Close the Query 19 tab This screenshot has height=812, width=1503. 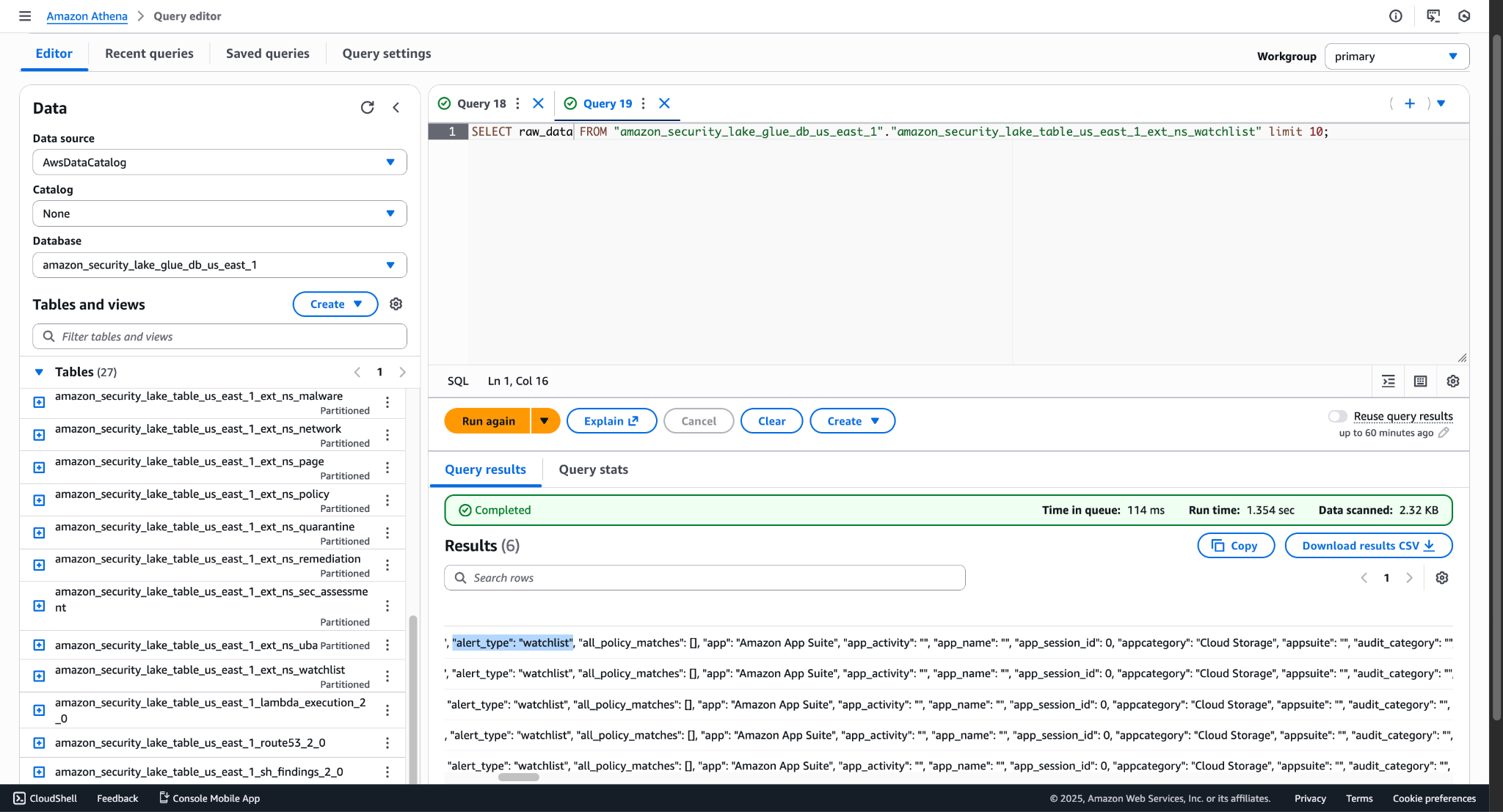click(x=664, y=103)
